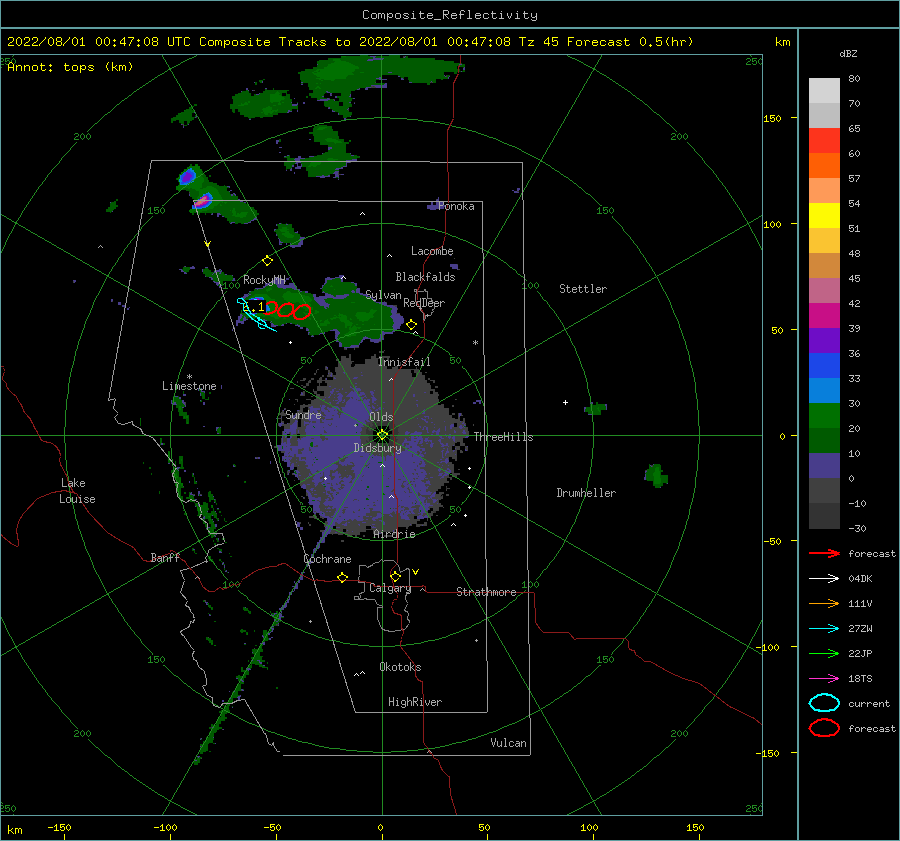The height and width of the screenshot is (841, 900).
Task: Select the yellow 51 dBZ color swatch
Action: point(824,215)
